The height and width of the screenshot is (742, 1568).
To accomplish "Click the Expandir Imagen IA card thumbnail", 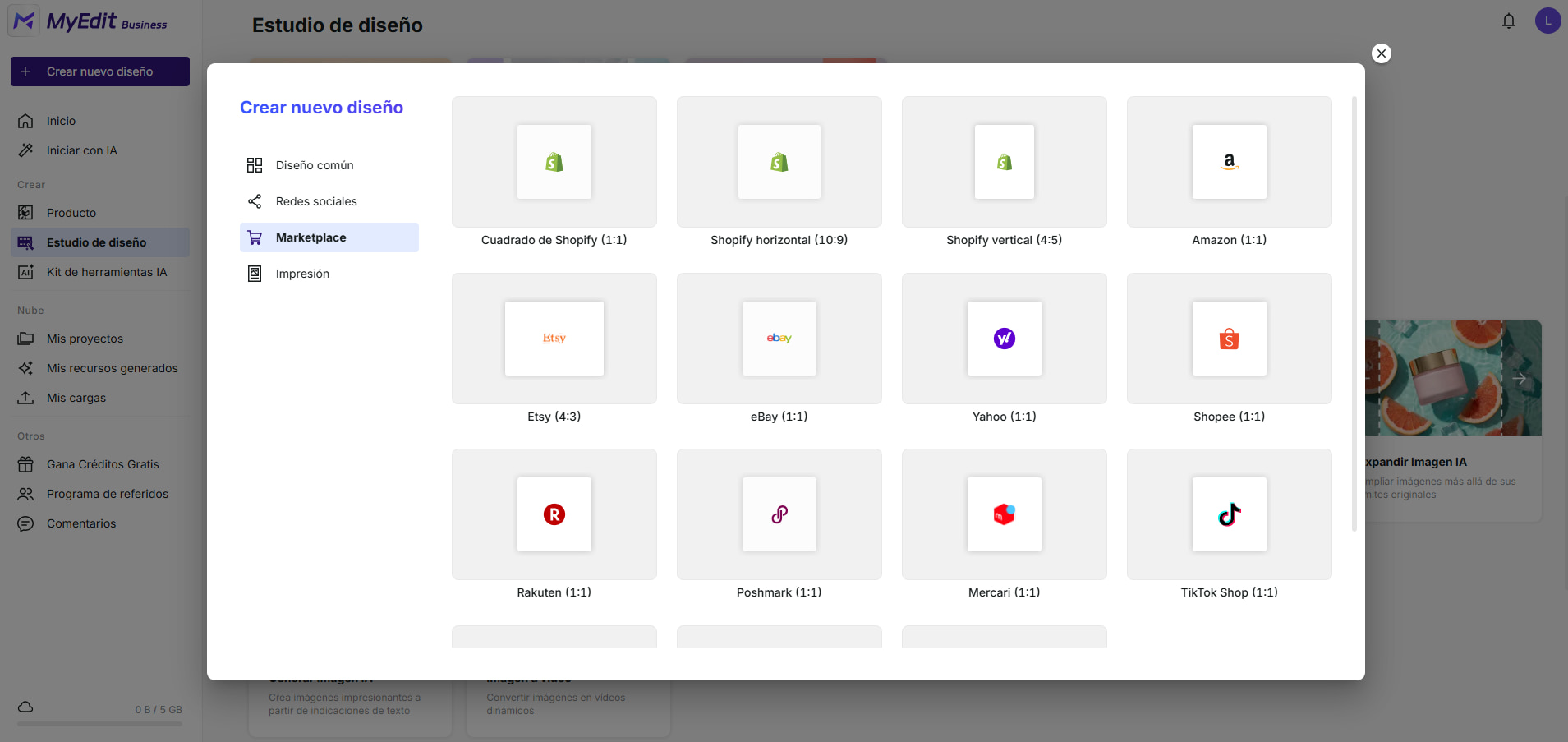I will [x=1453, y=378].
